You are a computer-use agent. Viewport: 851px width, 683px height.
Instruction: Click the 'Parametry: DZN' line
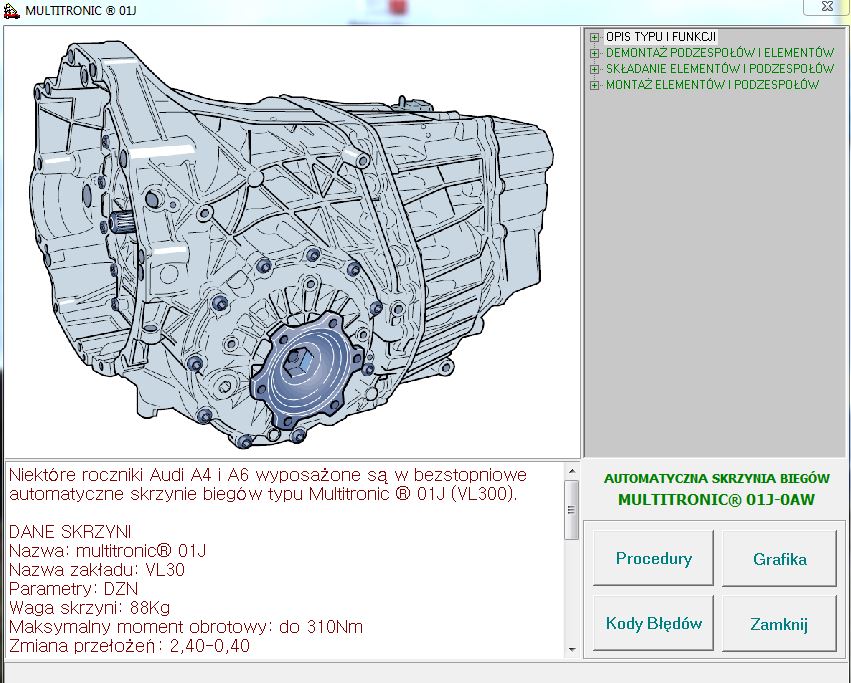(x=74, y=589)
